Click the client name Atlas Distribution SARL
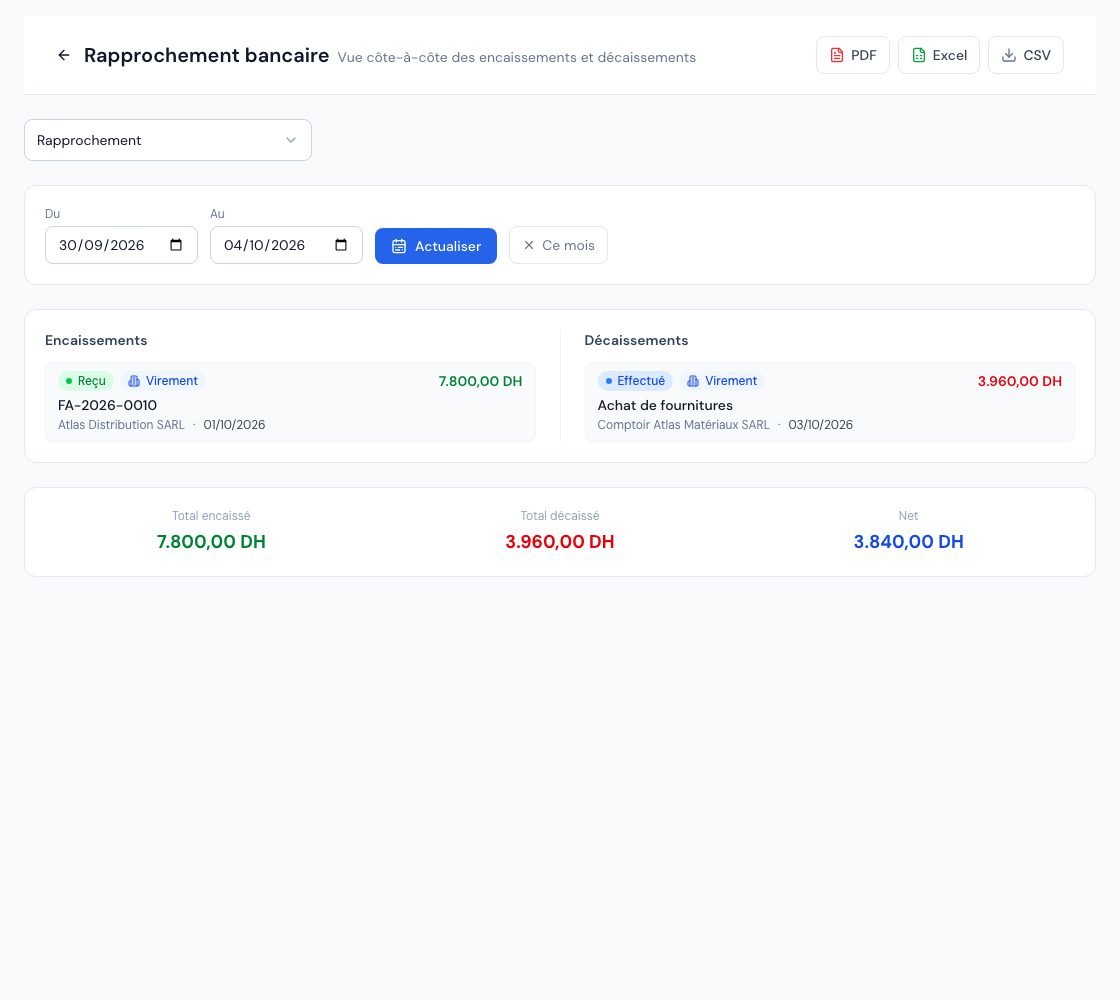The image size is (1120, 1000). [121, 425]
